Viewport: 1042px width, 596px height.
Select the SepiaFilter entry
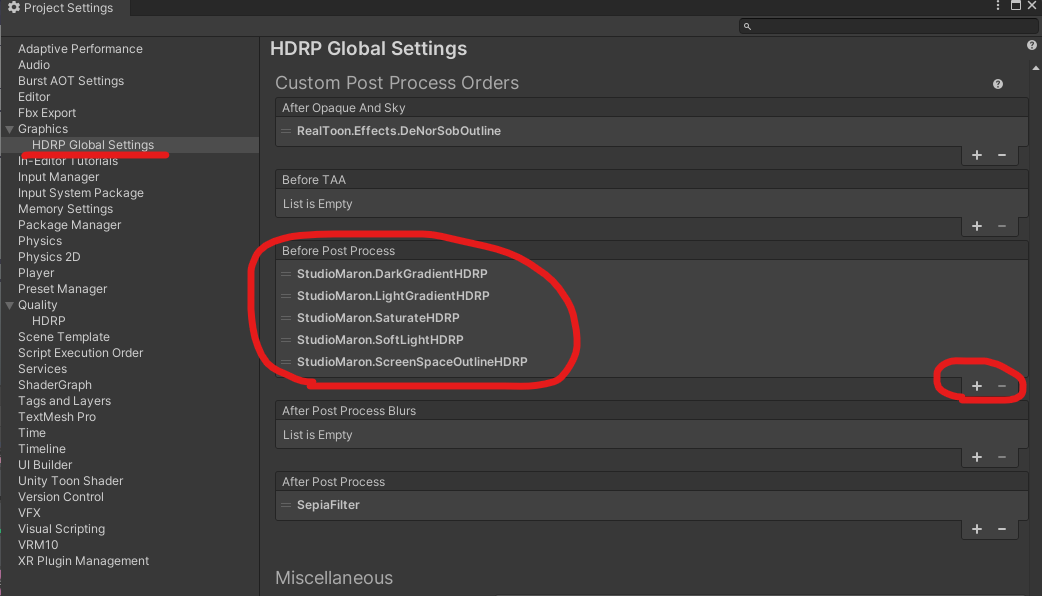[328, 505]
